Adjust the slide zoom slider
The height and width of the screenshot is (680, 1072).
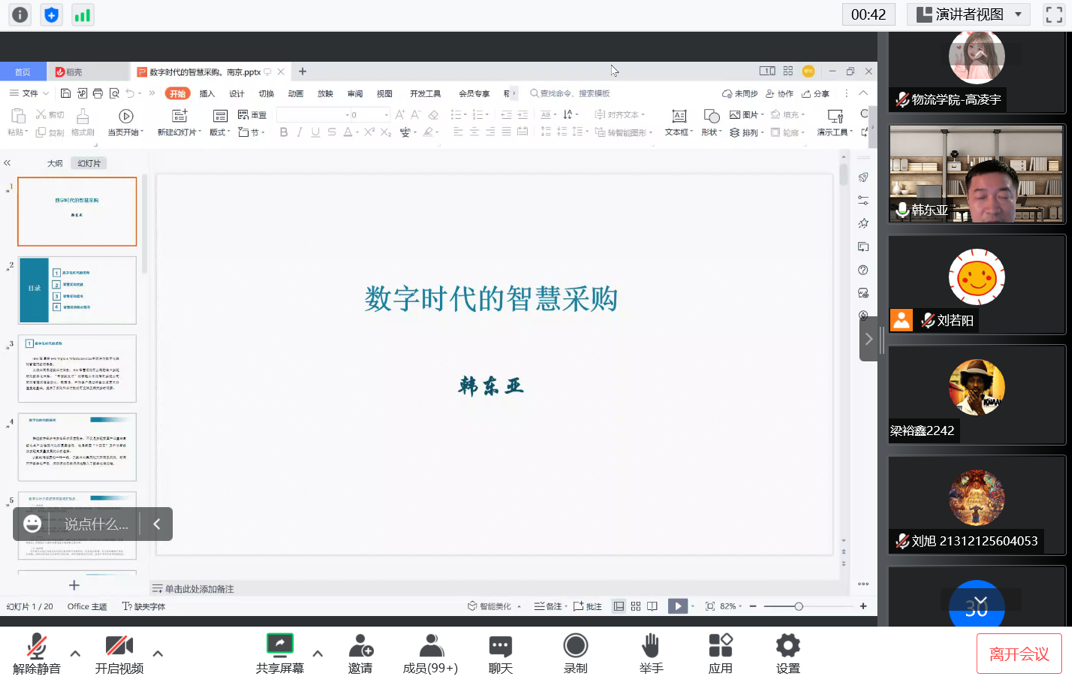coord(798,606)
